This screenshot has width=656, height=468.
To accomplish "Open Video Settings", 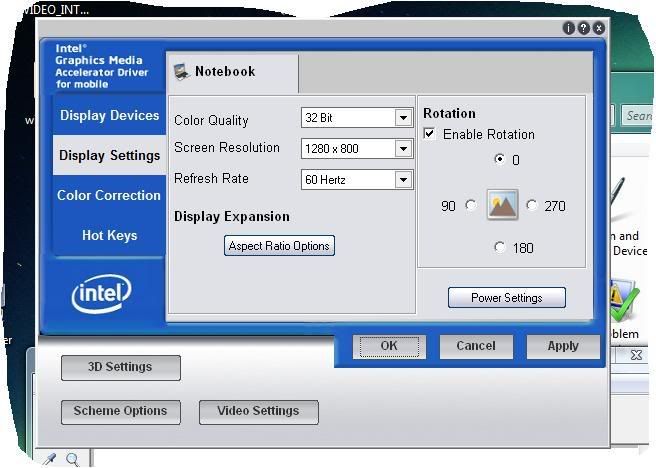I will pyautogui.click(x=259, y=412).
